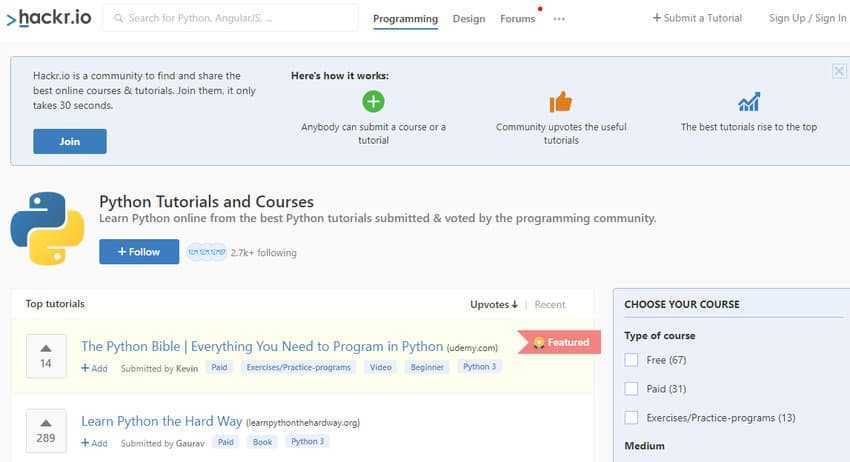Click Python 3 tag on Python Bible
Viewport: 850px width, 462px height.
[479, 367]
